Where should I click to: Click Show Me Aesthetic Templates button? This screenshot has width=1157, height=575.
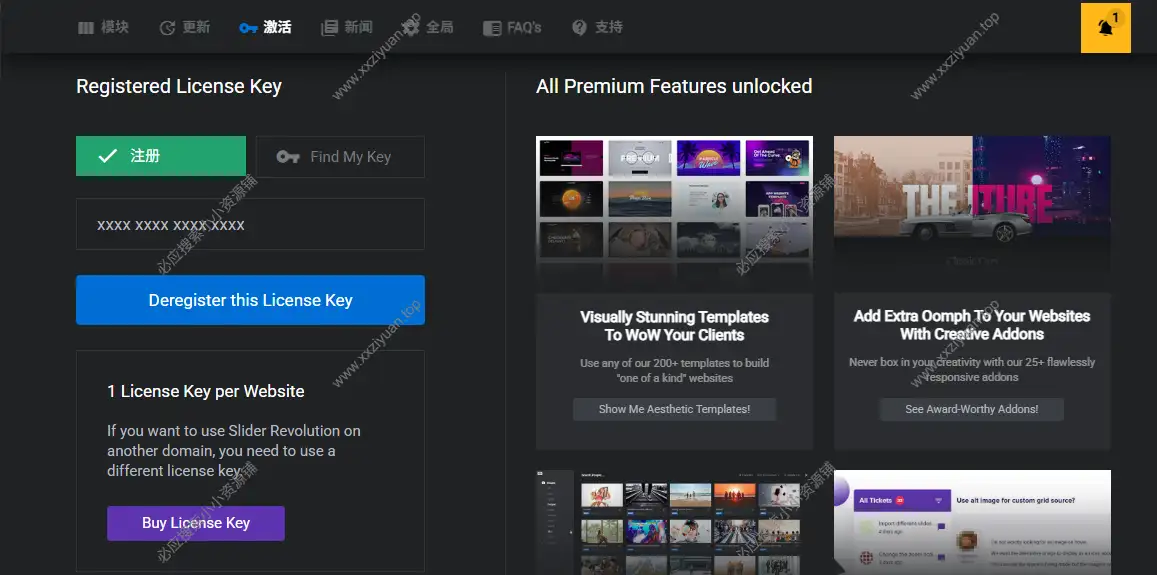[674, 409]
